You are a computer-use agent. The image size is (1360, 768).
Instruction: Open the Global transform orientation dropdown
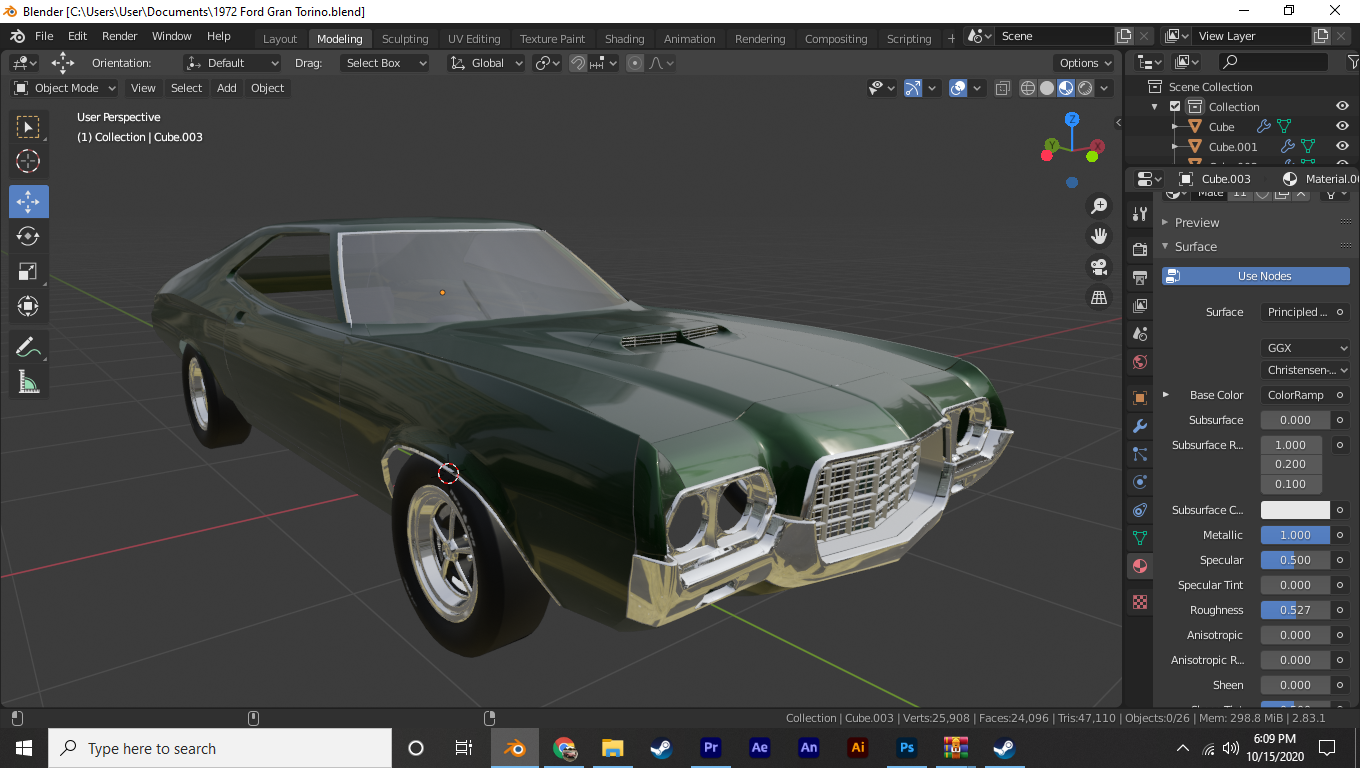(x=486, y=63)
